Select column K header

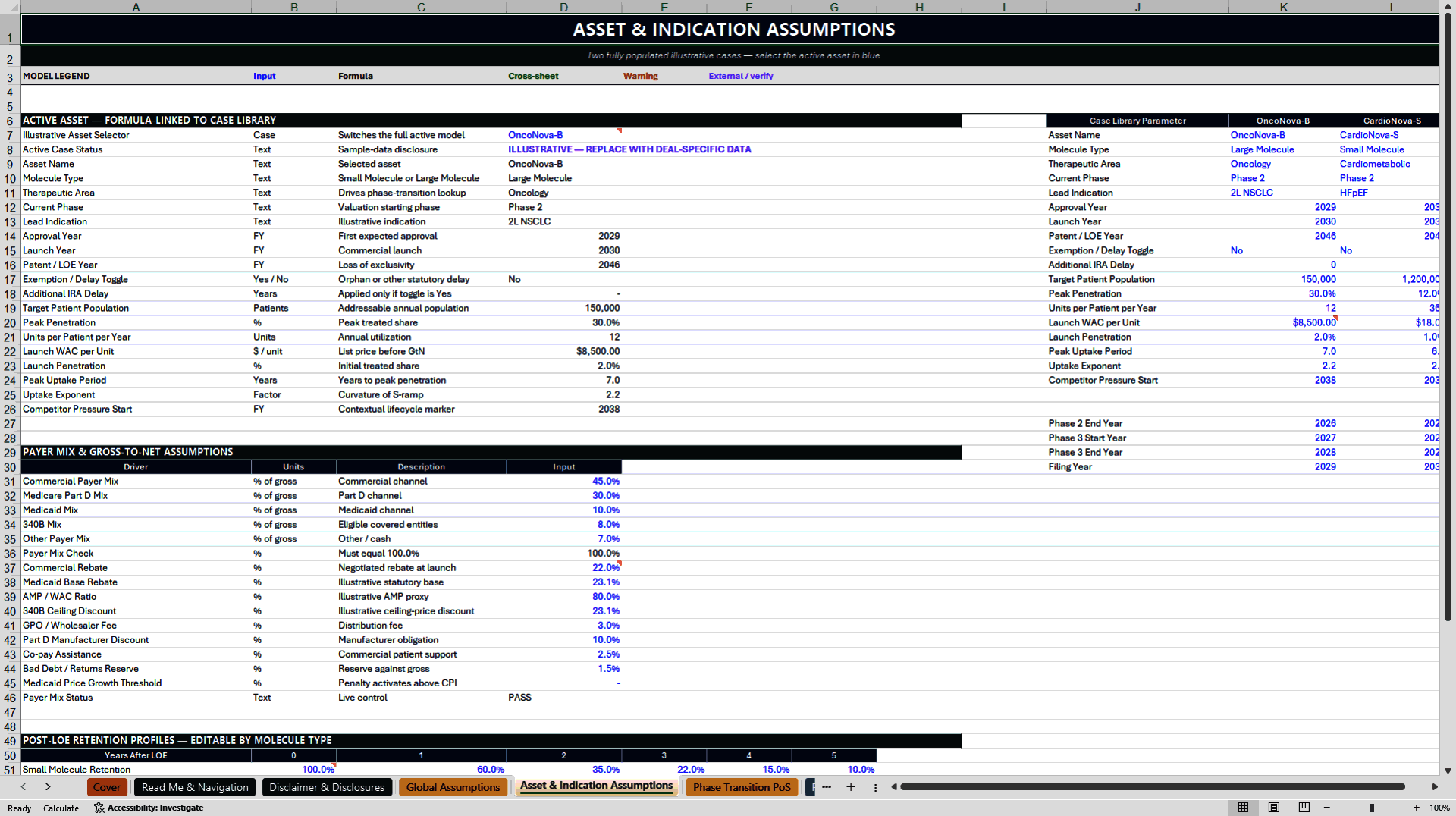coord(1283,7)
